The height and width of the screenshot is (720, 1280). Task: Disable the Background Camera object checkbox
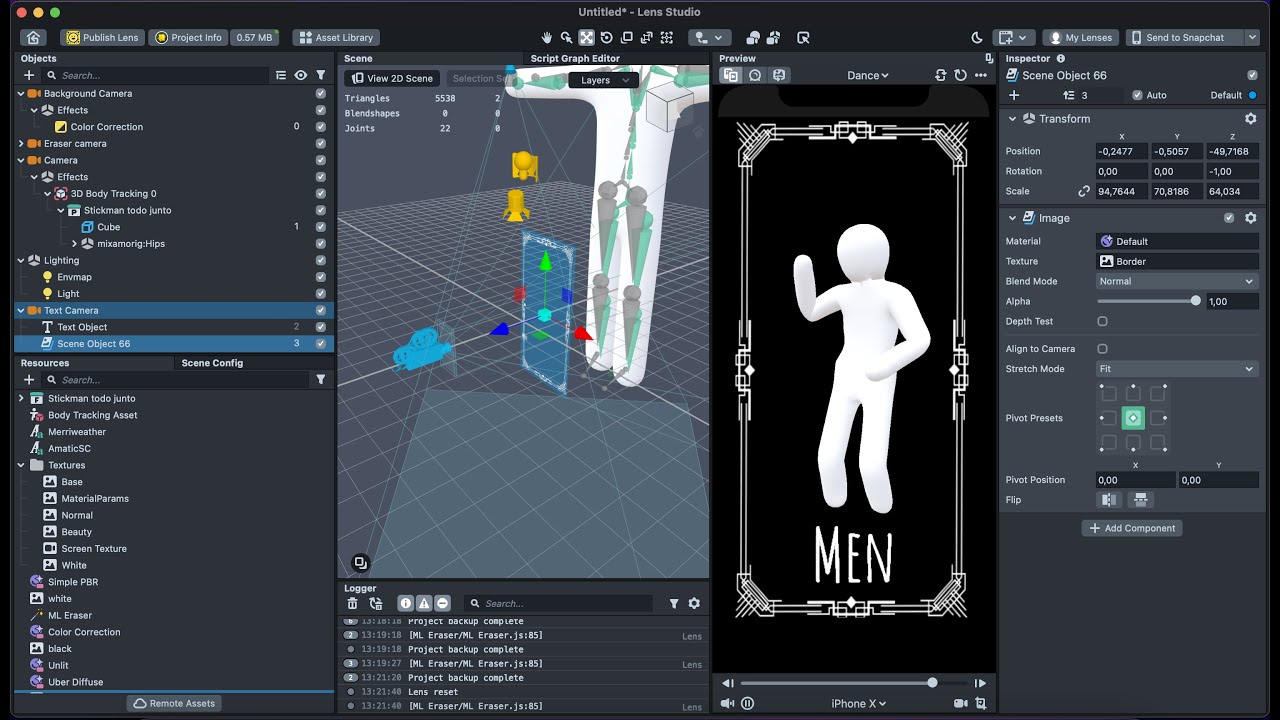[321, 93]
